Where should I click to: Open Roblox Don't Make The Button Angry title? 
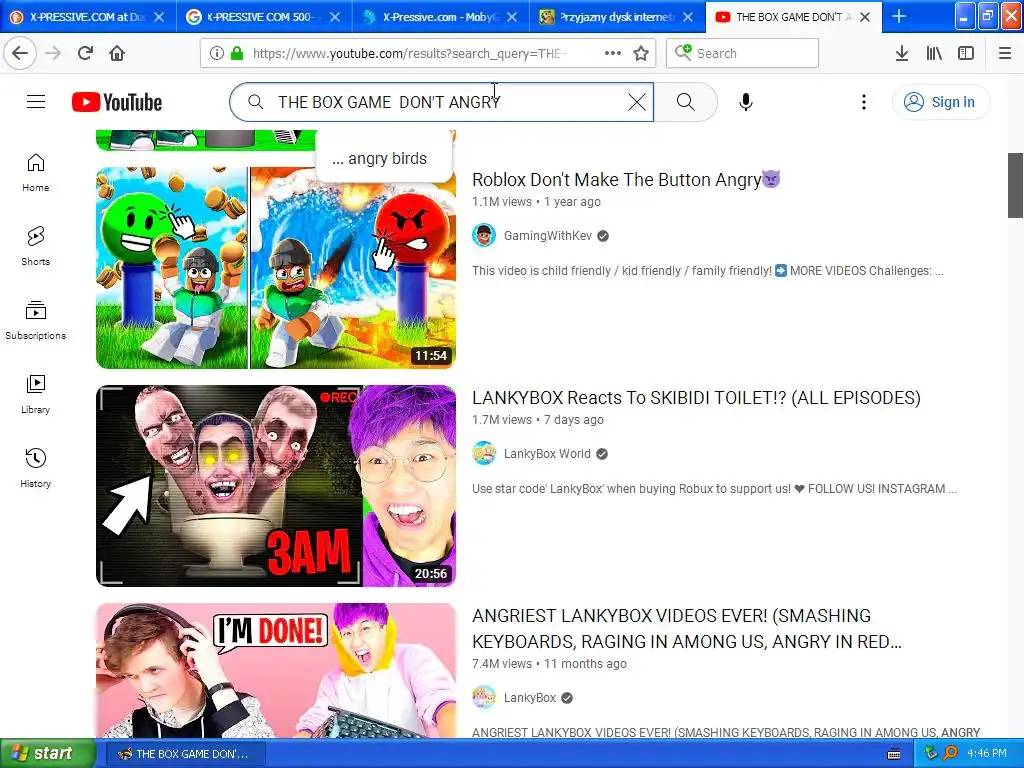pos(626,180)
